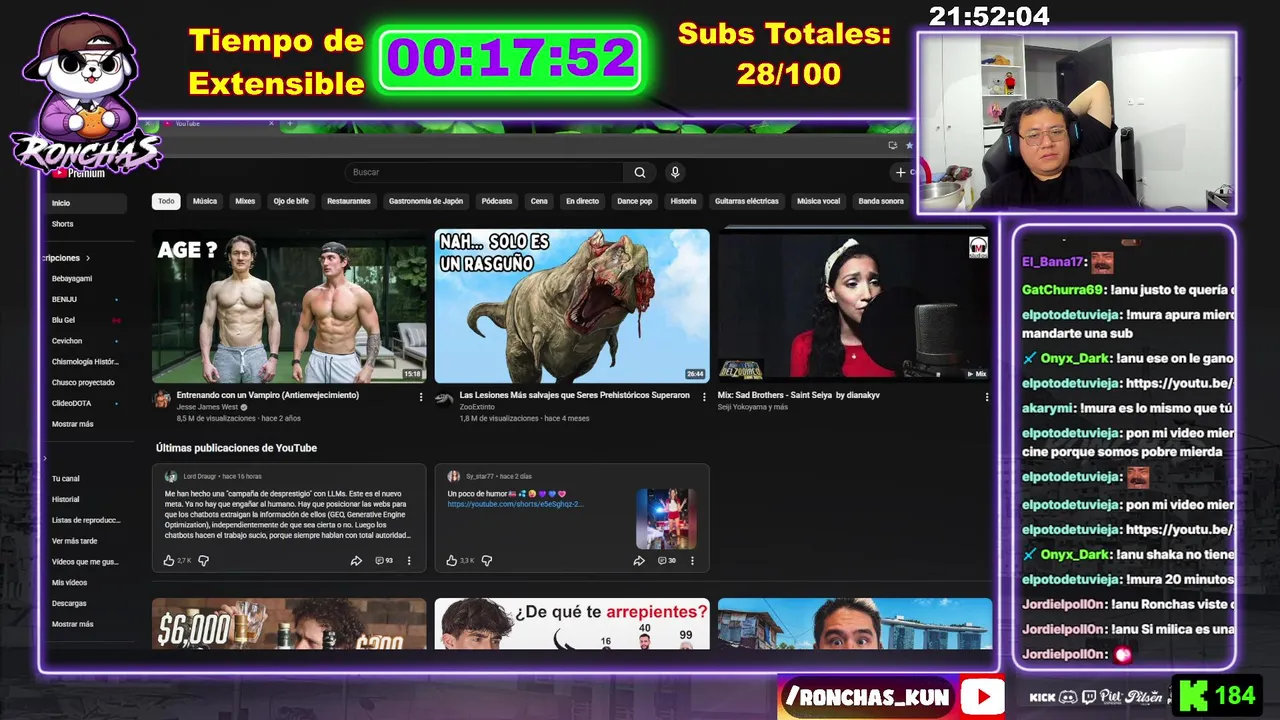Screen dimensions: 1280x720
Task: Select the Pódcasts filter chip
Action: click(497, 201)
